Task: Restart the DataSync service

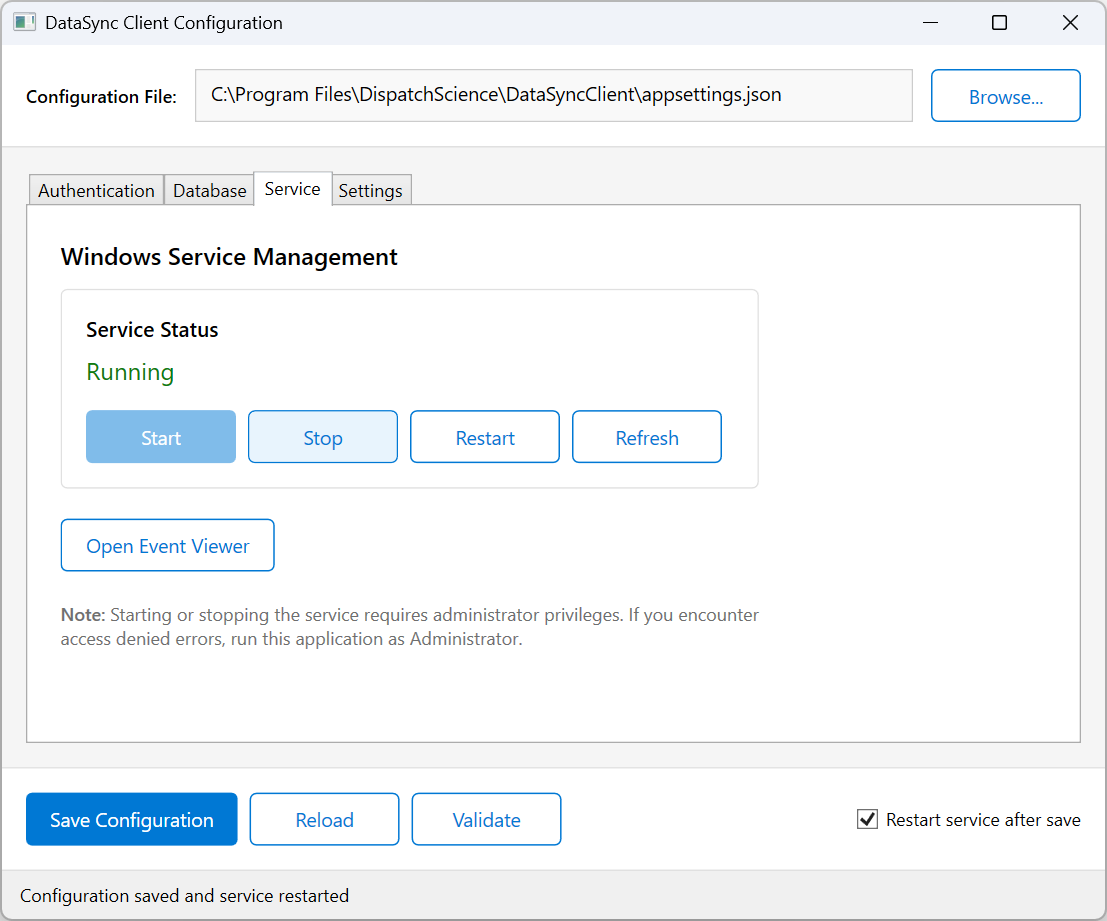Action: (x=484, y=437)
